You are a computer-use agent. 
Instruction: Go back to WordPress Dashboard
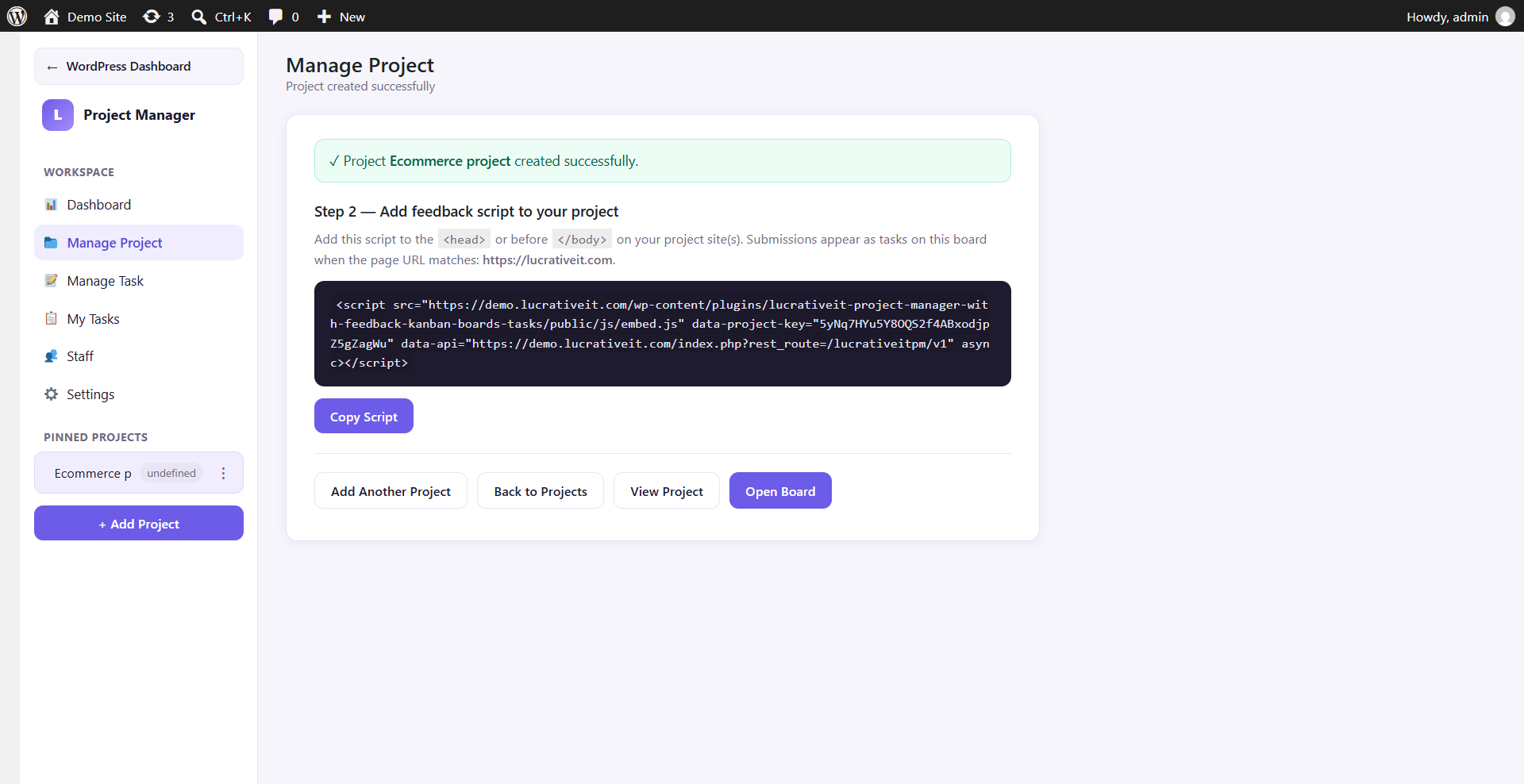pos(139,67)
